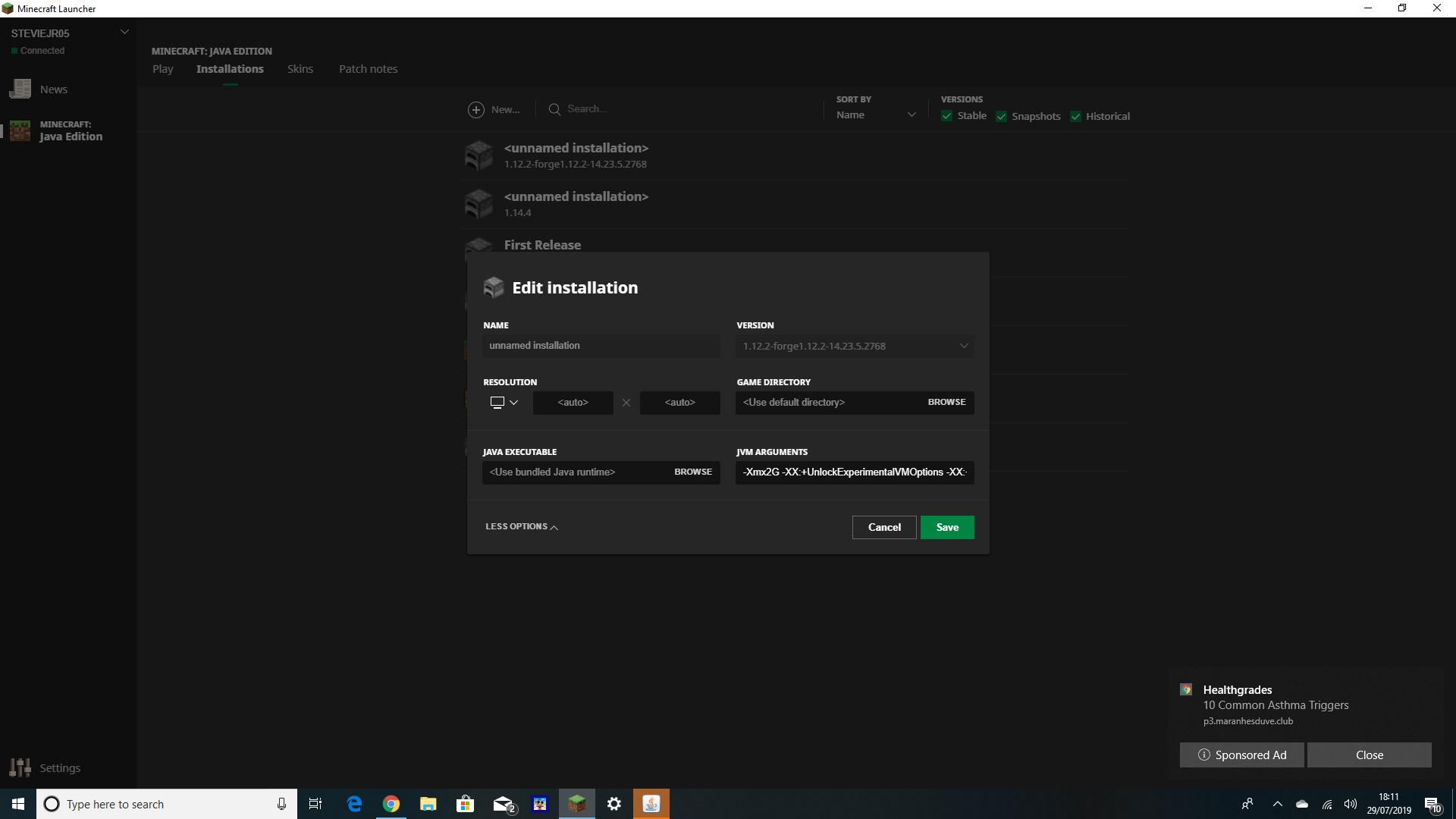The height and width of the screenshot is (819, 1456).
Task: Open Google Chrome from the taskbar
Action: coord(391,804)
